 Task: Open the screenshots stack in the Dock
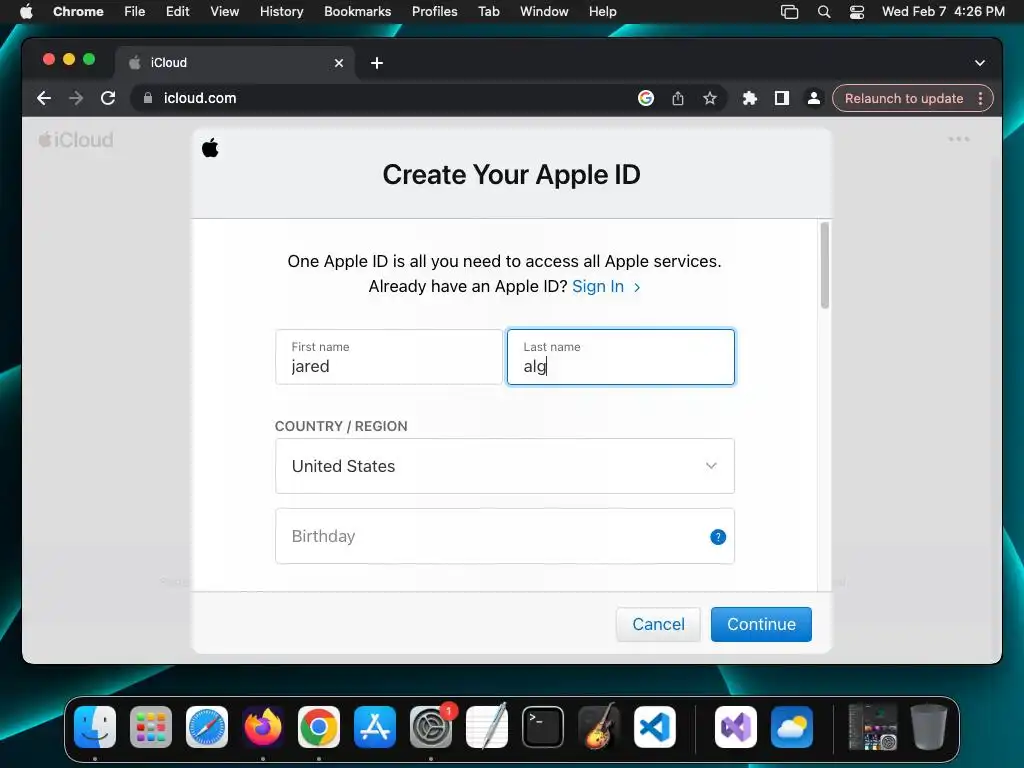coord(872,727)
